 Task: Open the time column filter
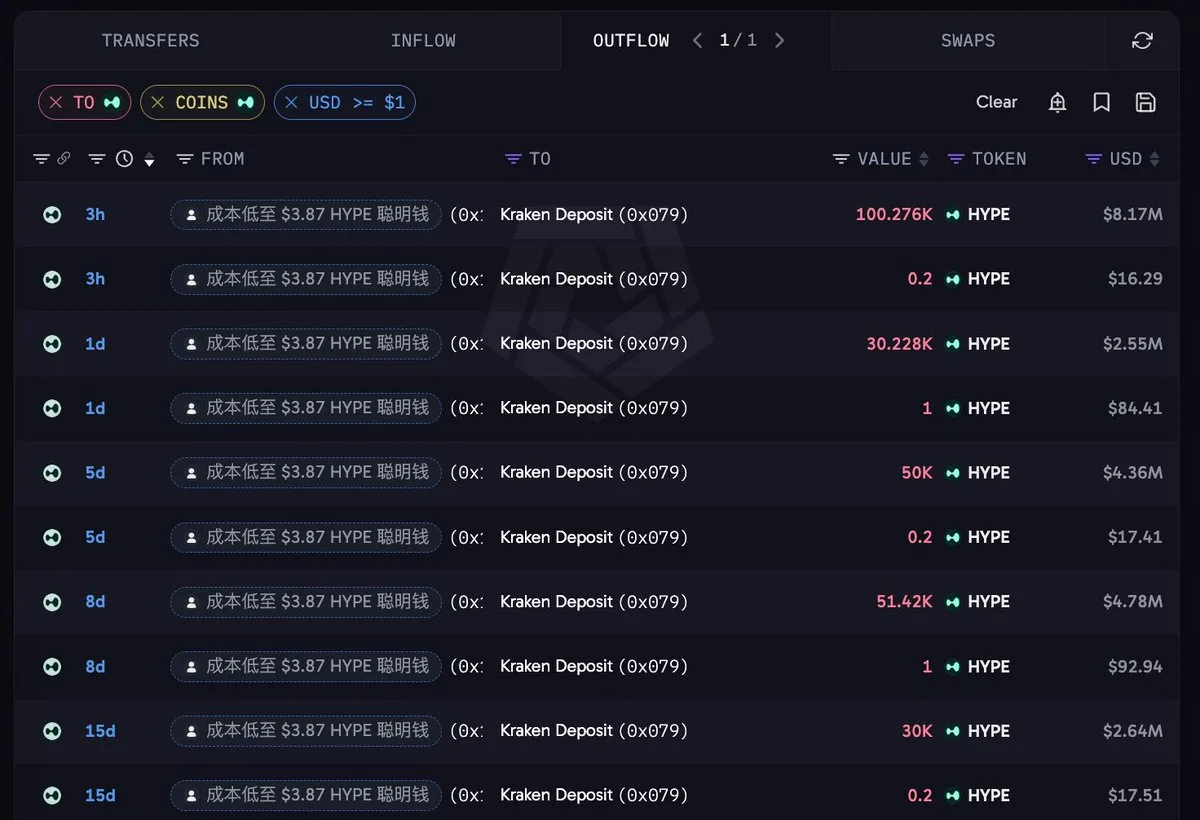96,158
